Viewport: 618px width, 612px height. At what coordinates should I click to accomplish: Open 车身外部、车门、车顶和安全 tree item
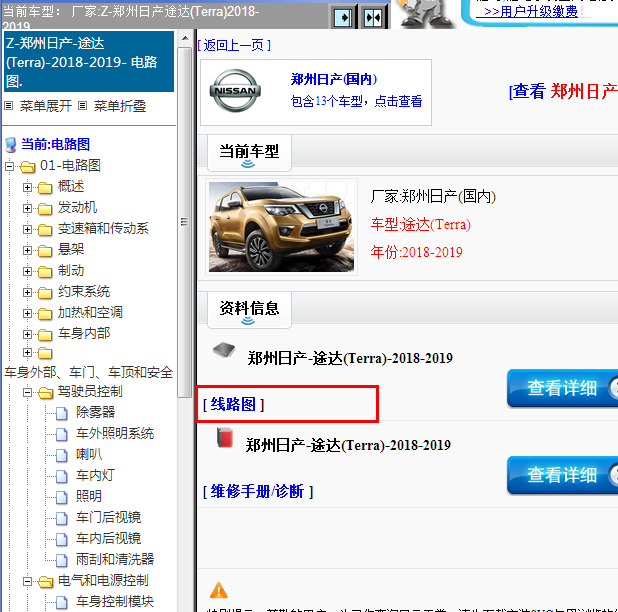click(89, 372)
